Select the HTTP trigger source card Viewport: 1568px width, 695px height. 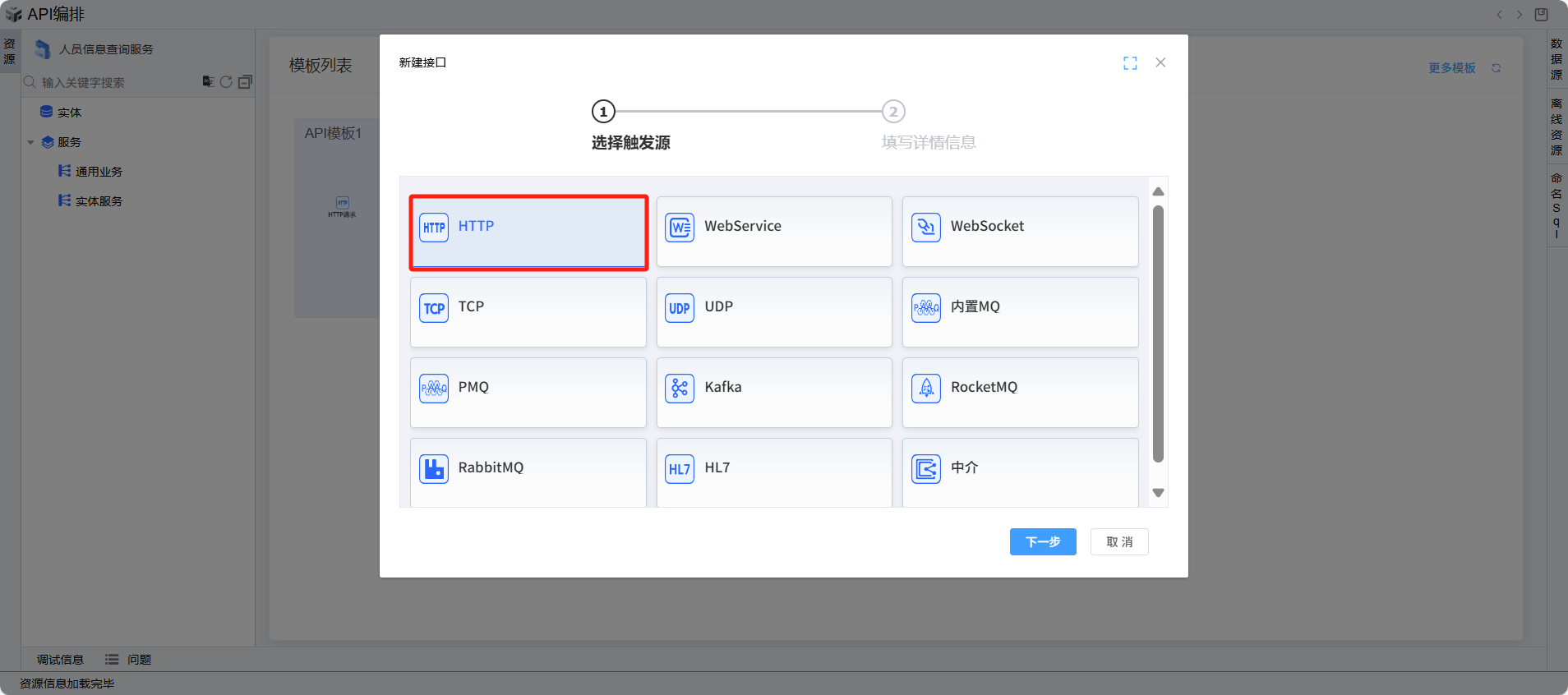coord(528,232)
